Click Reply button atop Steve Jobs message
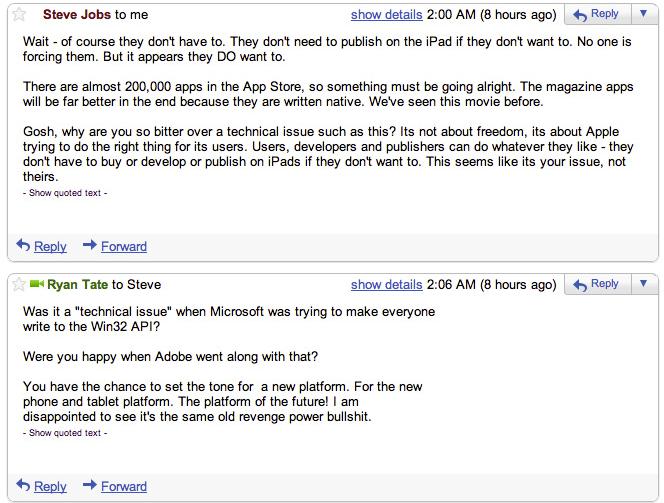 pos(596,15)
